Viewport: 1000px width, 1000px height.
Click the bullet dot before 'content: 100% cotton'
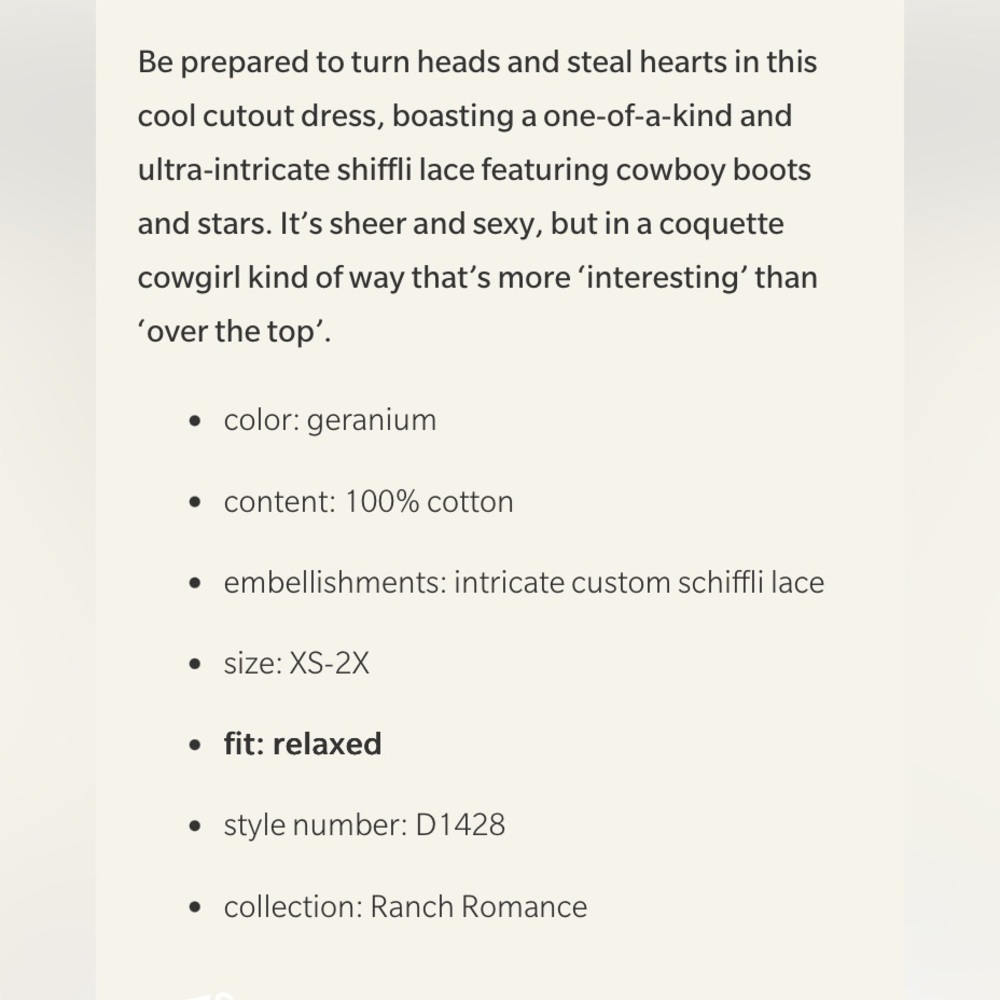tap(195, 502)
